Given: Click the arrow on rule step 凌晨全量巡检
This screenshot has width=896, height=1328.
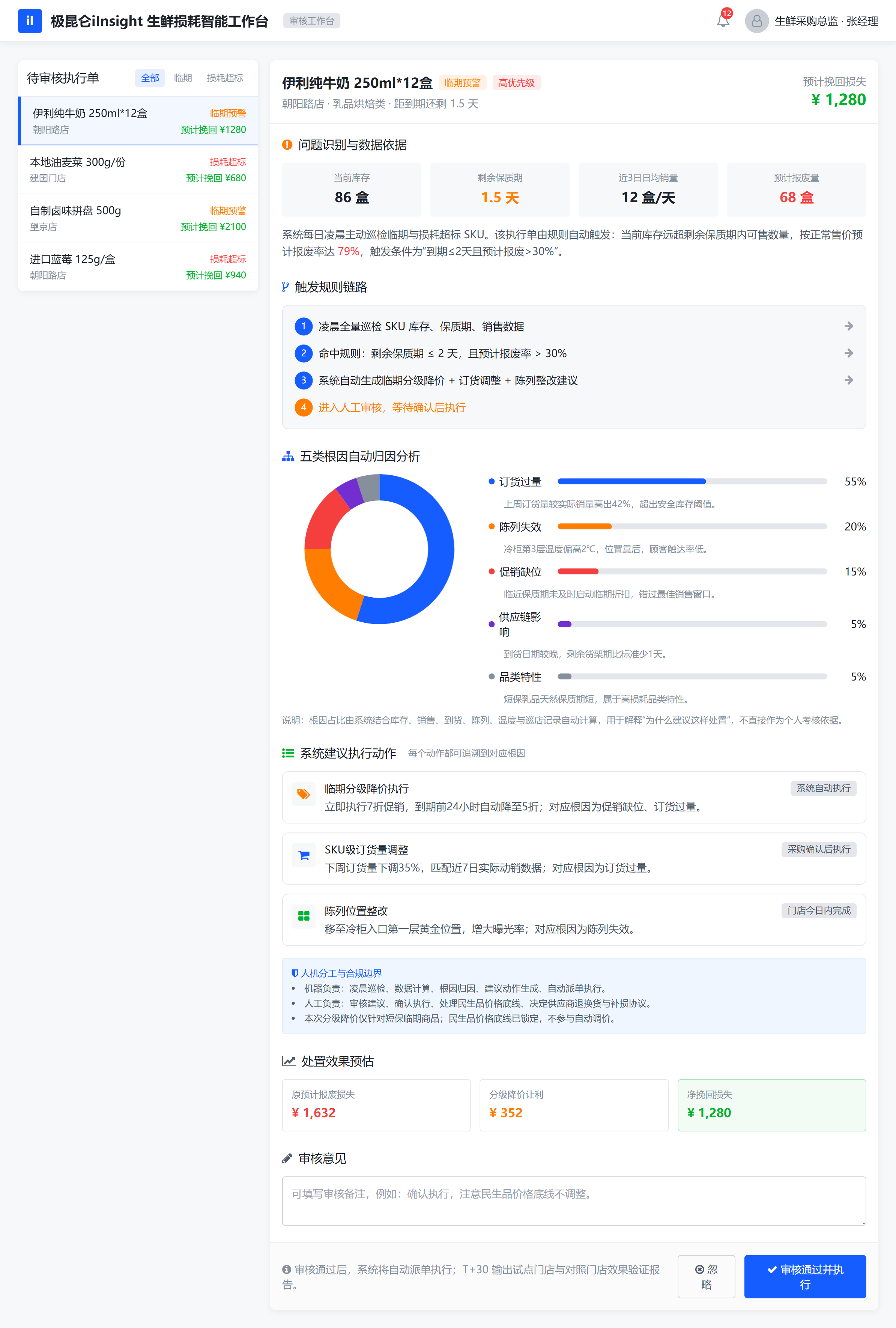Looking at the screenshot, I should [x=849, y=326].
